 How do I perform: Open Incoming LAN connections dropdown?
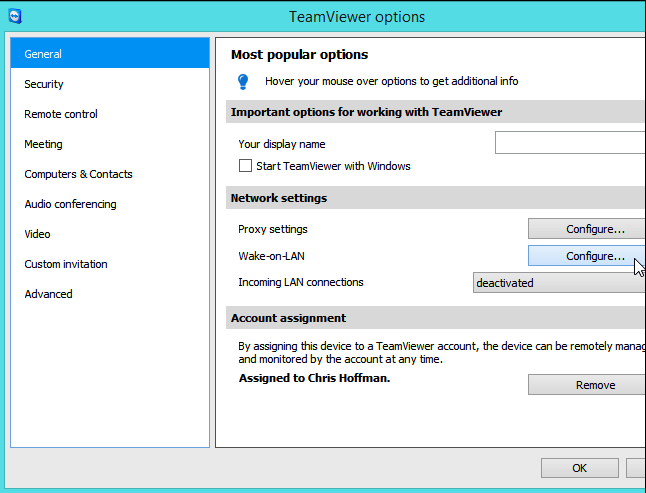click(559, 283)
